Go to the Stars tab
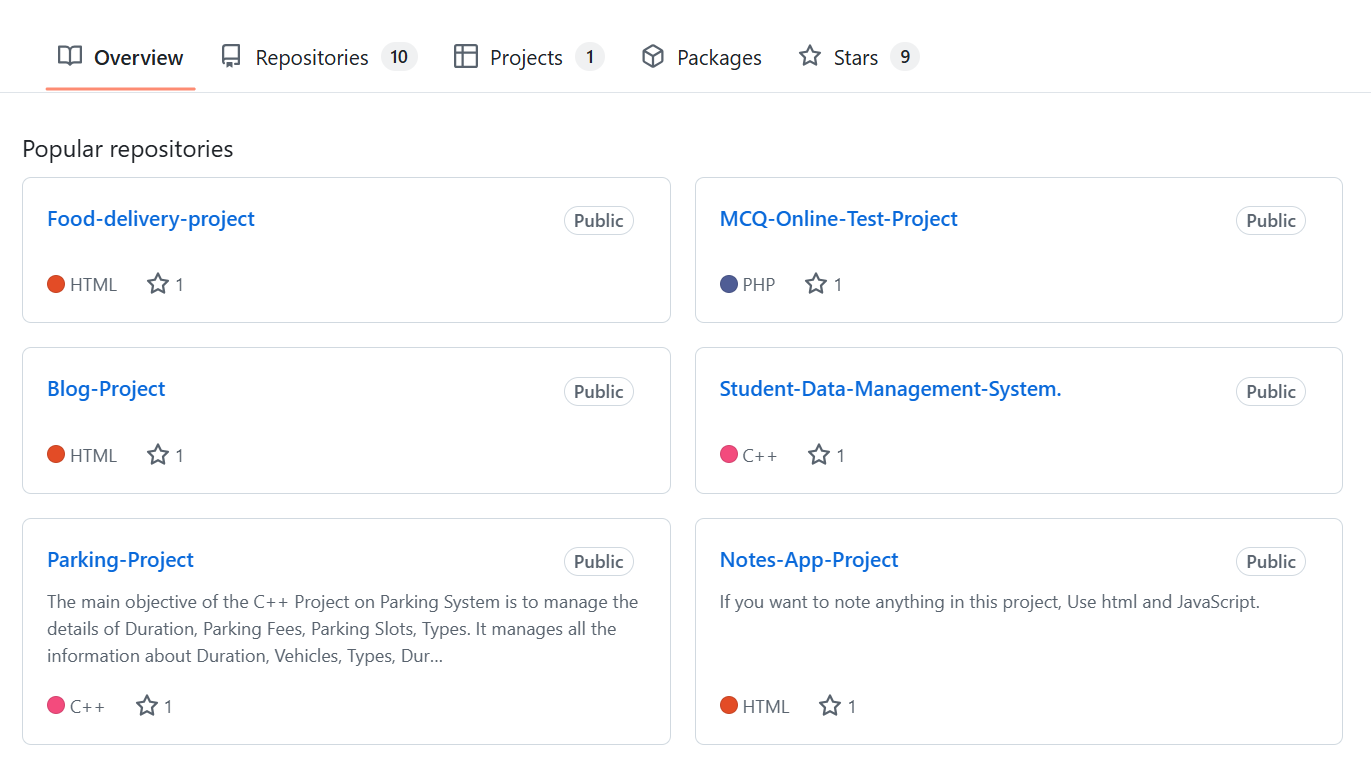Viewport: 1371px width, 782px height. pos(855,58)
